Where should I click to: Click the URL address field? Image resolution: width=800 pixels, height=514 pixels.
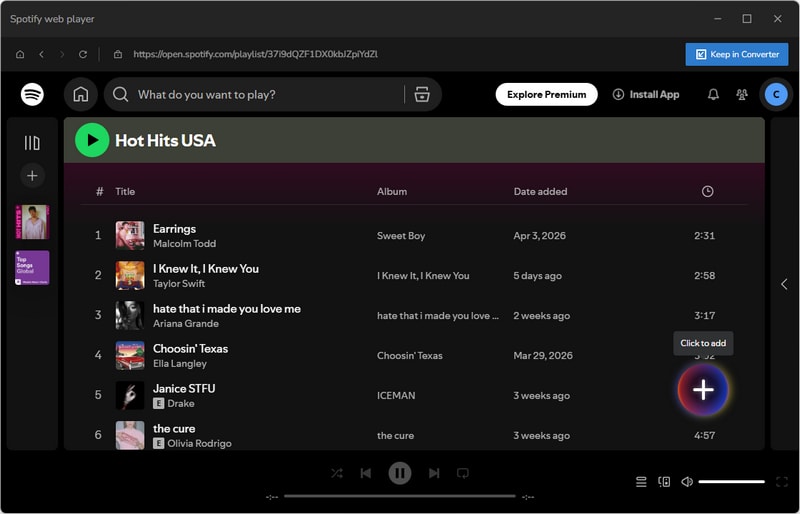(x=255, y=54)
